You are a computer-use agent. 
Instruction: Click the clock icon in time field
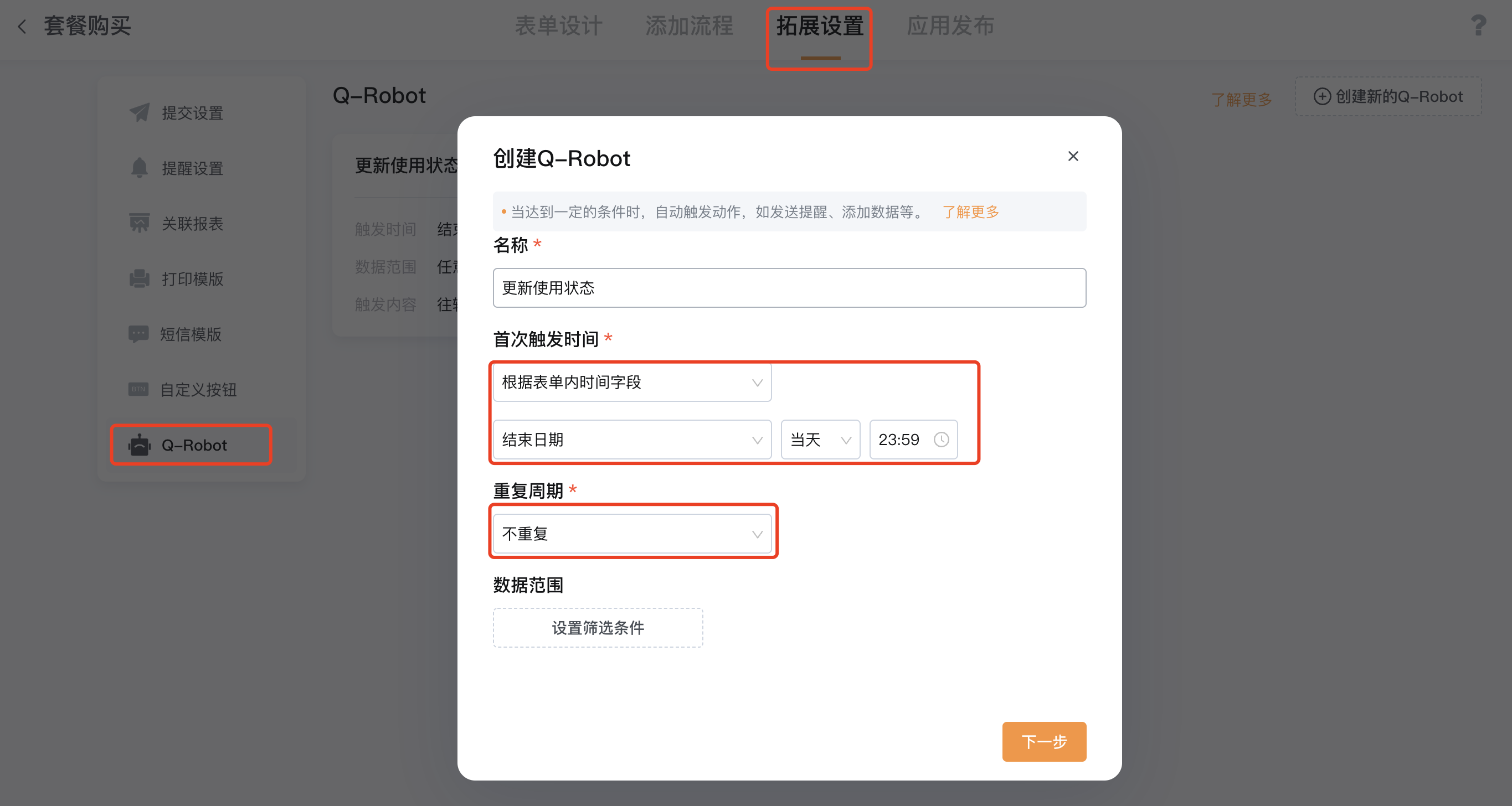[941, 440]
